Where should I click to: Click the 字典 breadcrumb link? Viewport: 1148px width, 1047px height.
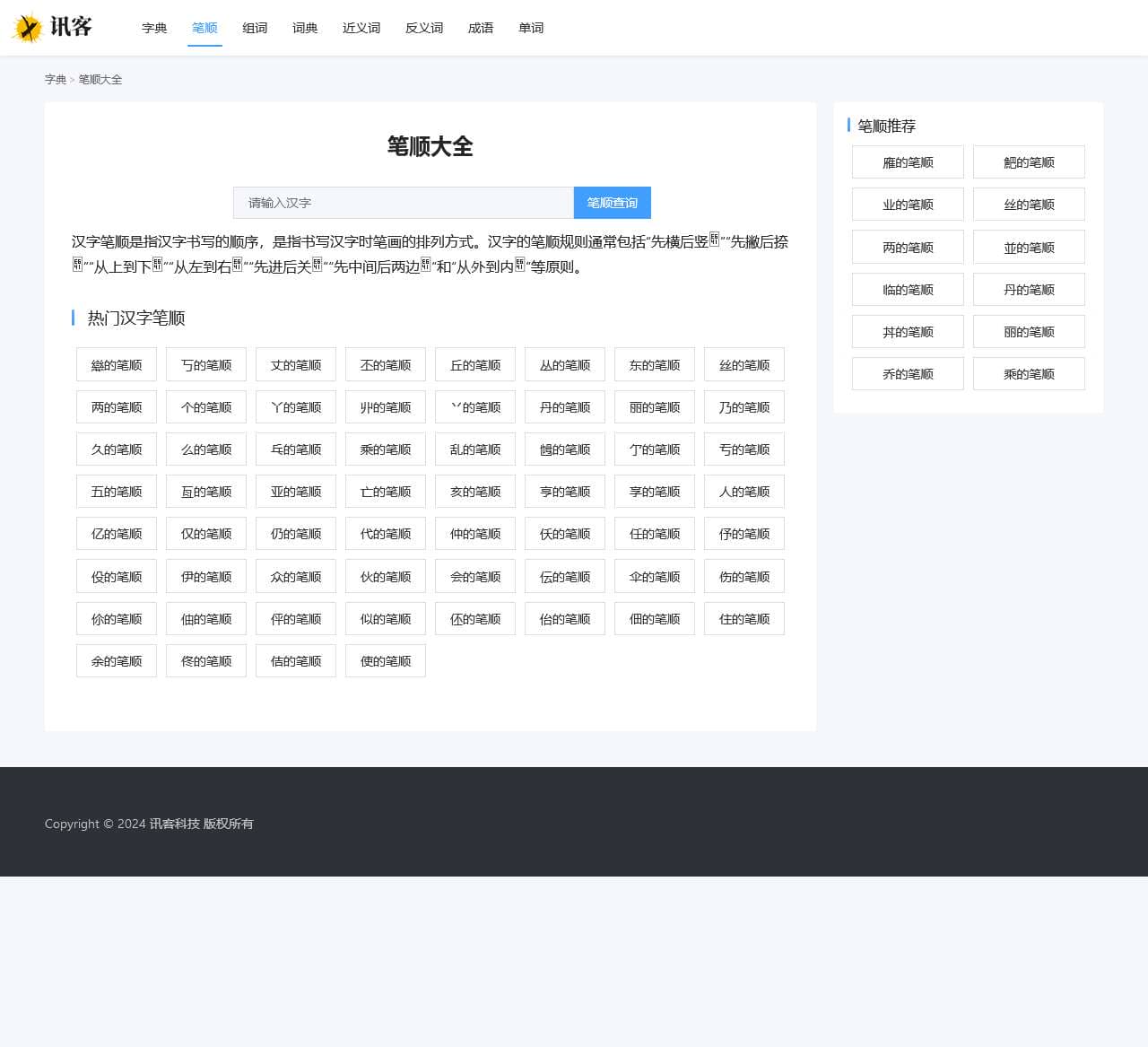(56, 79)
